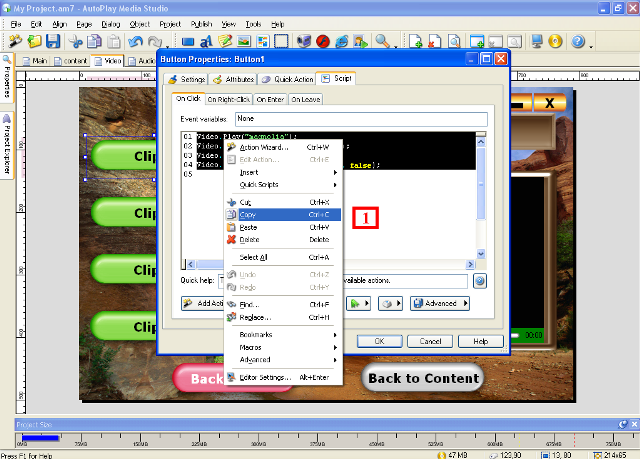Click the Undo arrow in main toolbar
Viewport: 640px width, 459px height.
point(135,41)
